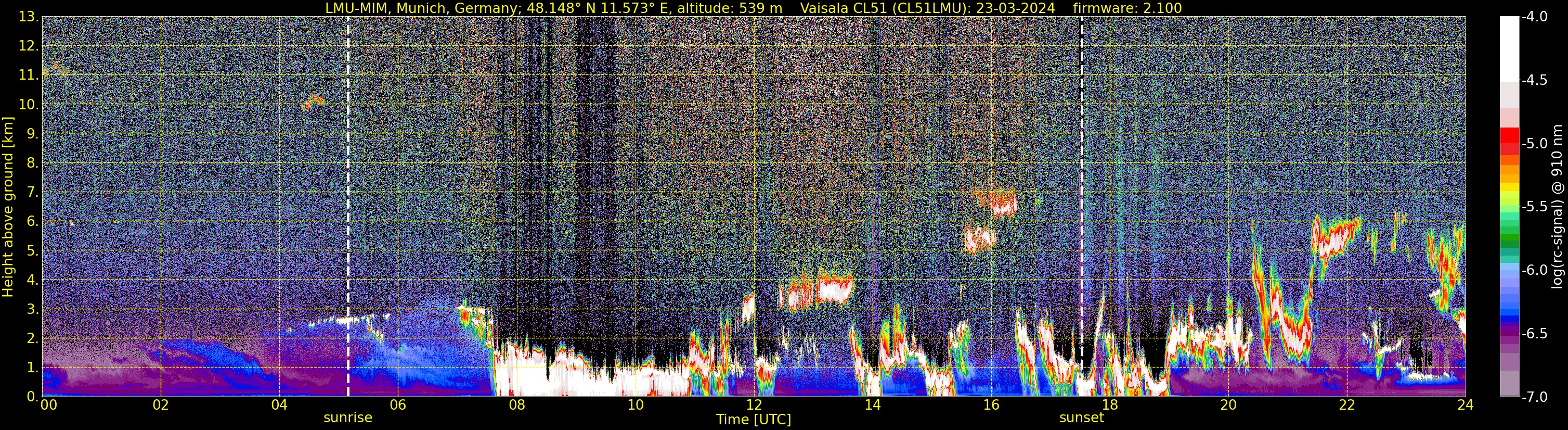Image resolution: width=1568 pixels, height=430 pixels.
Task: Click the '16' tick on the time axis
Action: (991, 405)
